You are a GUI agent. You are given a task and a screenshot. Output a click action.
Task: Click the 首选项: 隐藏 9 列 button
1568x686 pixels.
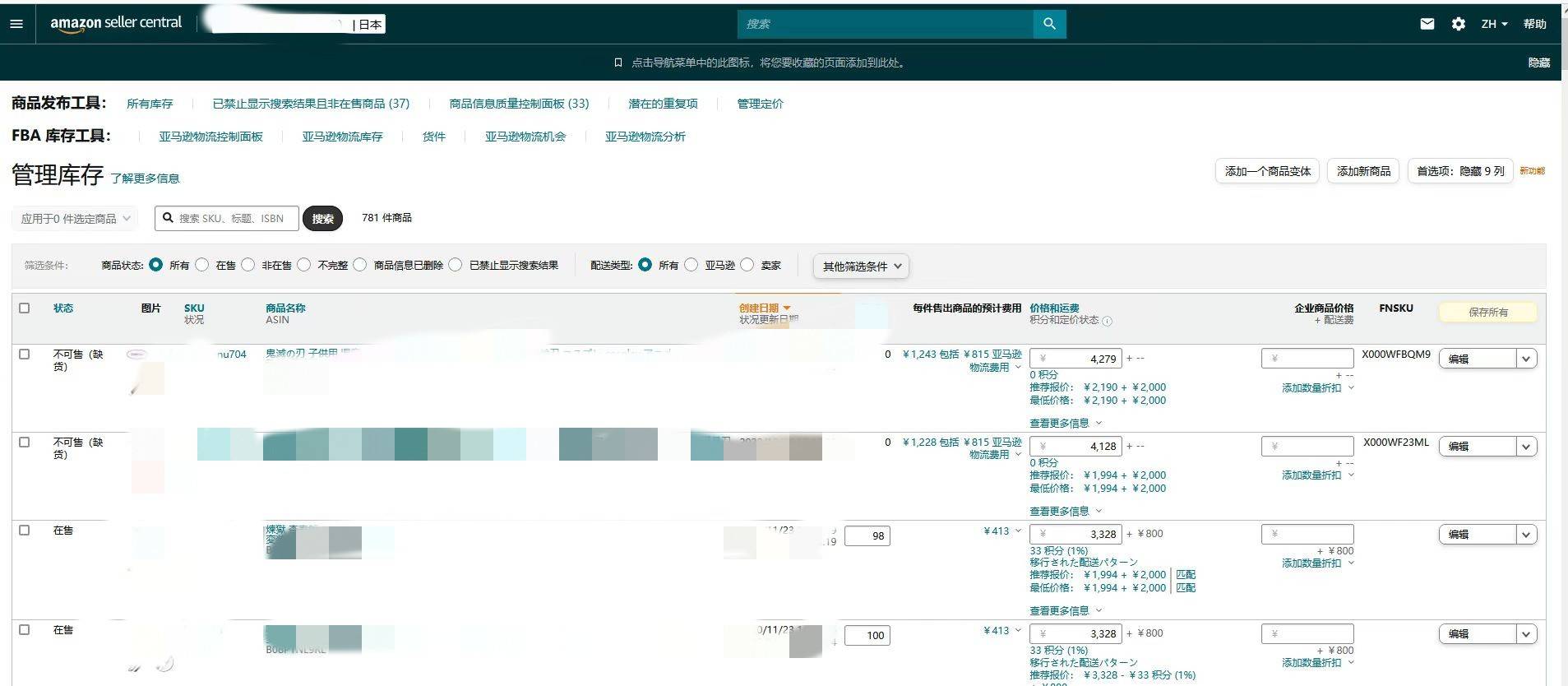point(1460,171)
